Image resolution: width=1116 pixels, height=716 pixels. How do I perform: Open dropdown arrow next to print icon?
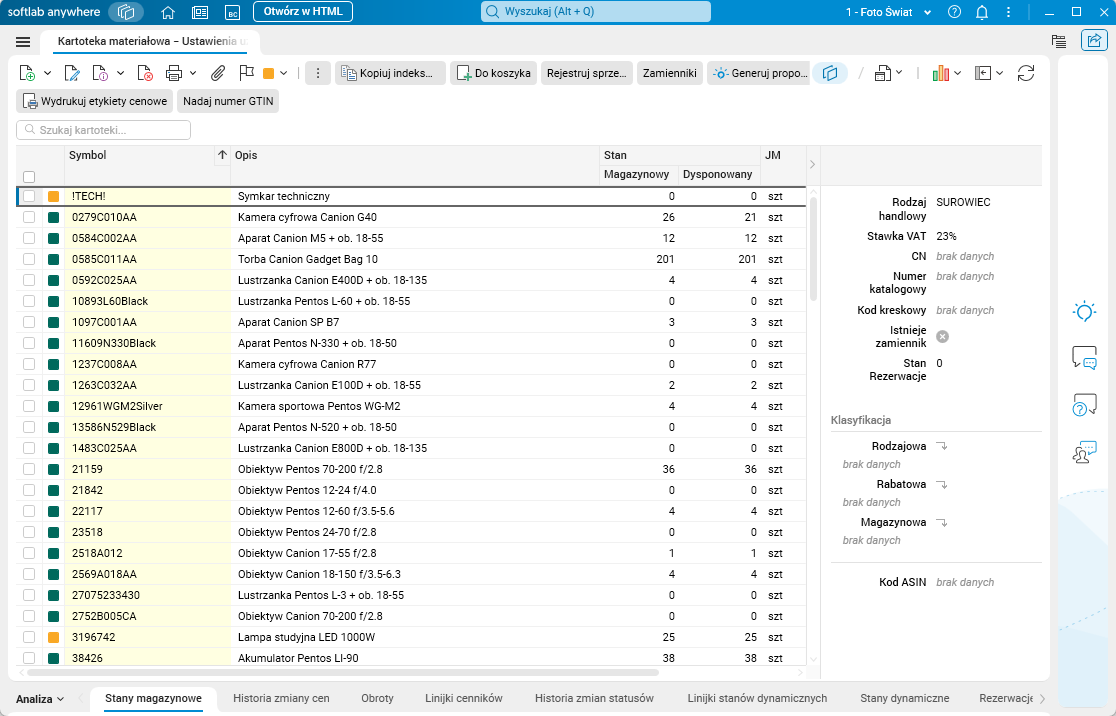pos(193,73)
